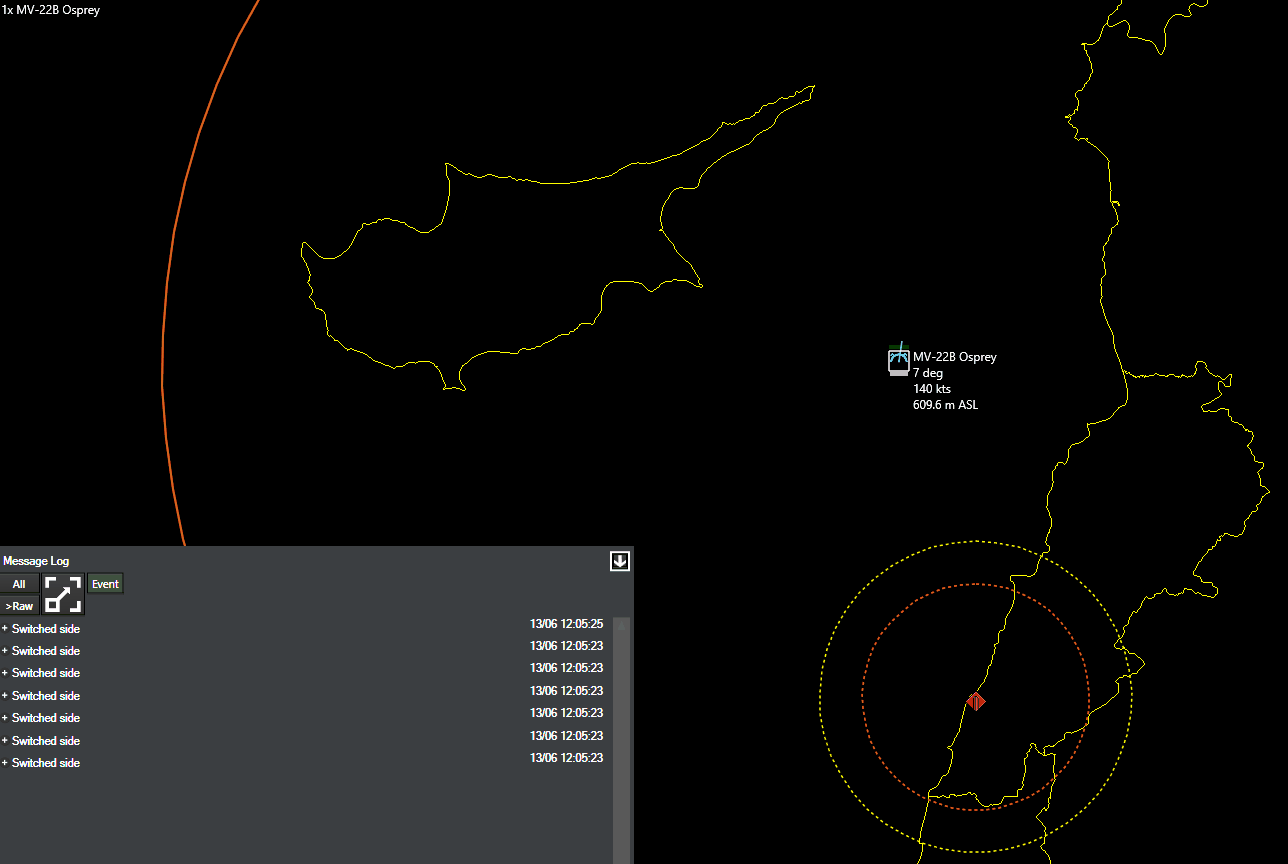Click the Message Log panel title
The width and height of the screenshot is (1288, 864).
pyautogui.click(x=36, y=561)
